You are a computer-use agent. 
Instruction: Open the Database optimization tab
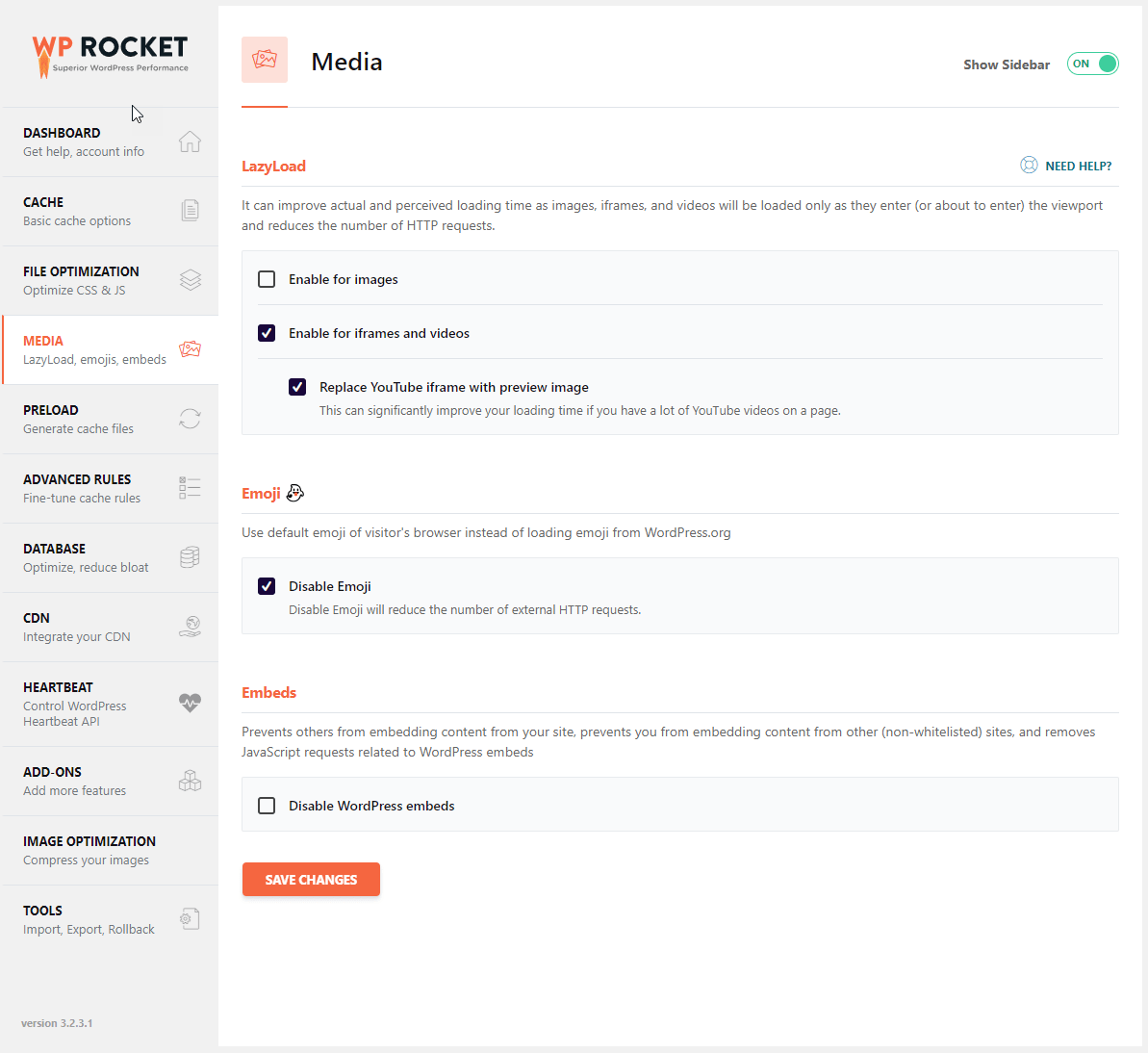pyautogui.click(x=111, y=557)
